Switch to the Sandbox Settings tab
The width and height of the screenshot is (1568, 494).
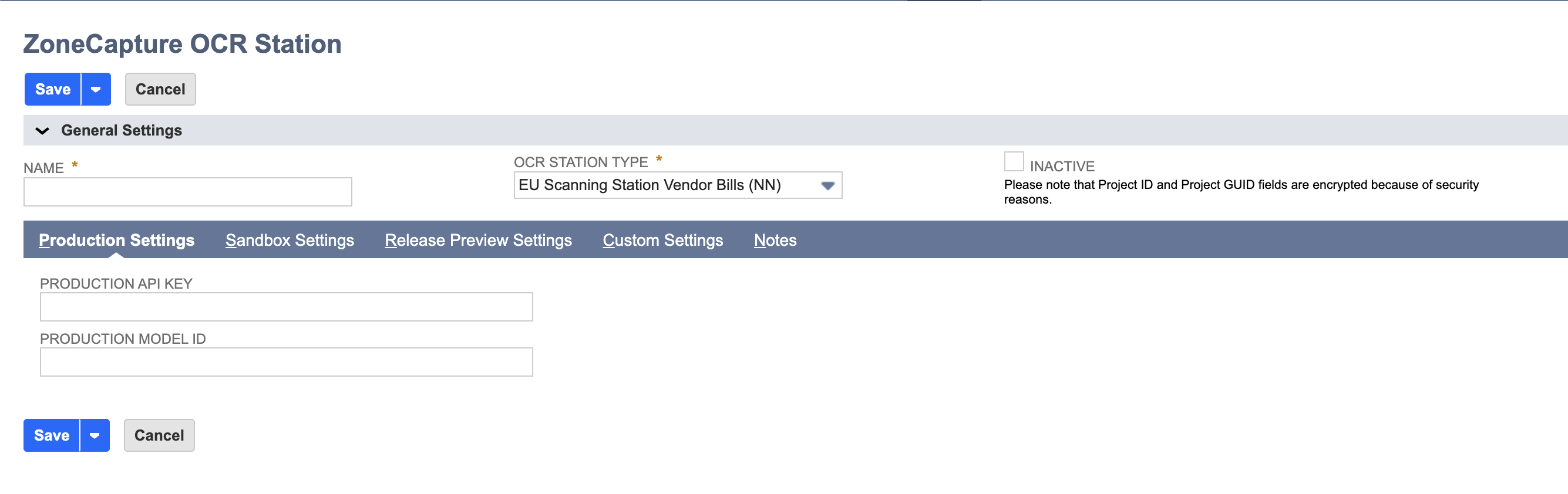click(290, 241)
